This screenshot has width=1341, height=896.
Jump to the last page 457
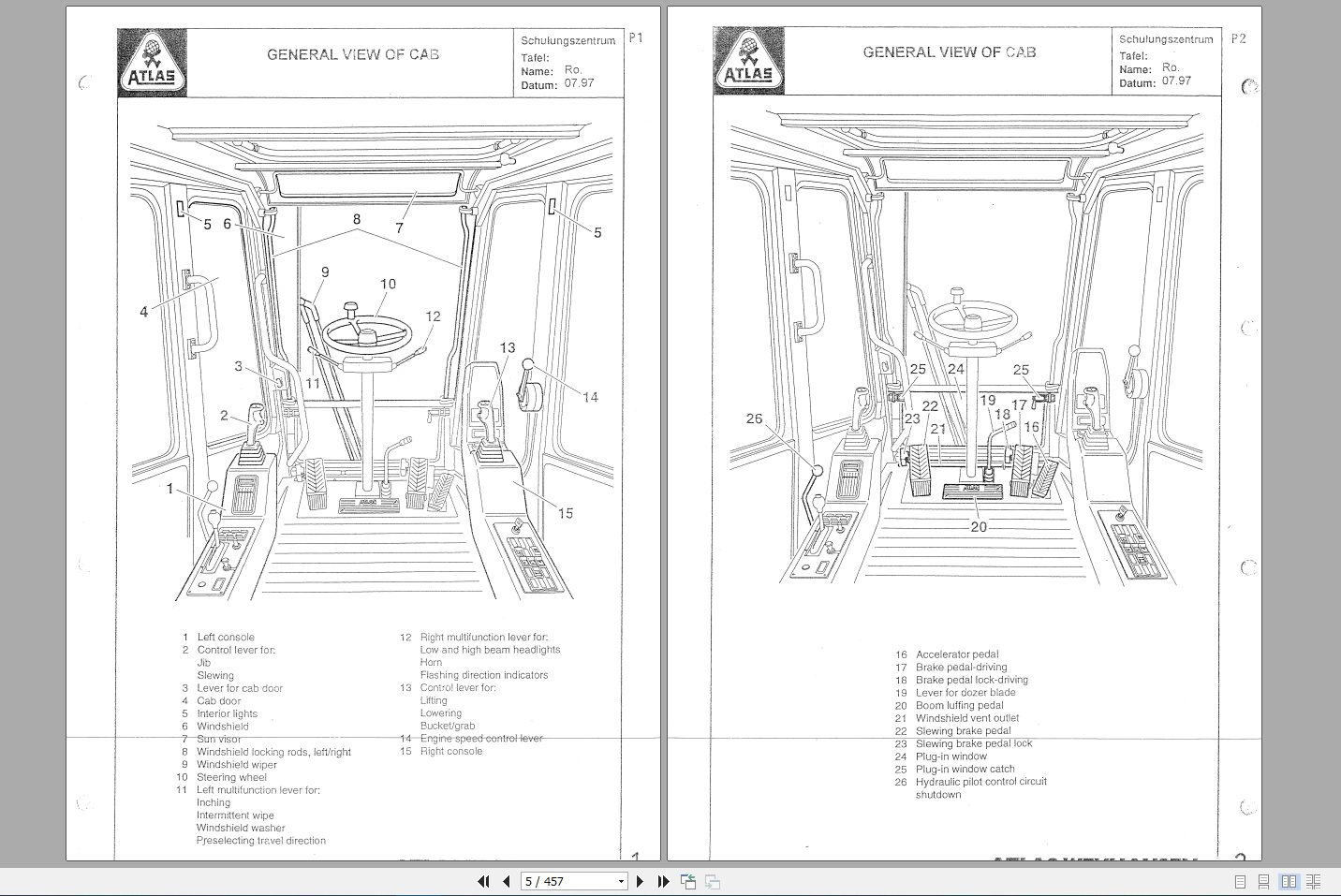click(664, 881)
